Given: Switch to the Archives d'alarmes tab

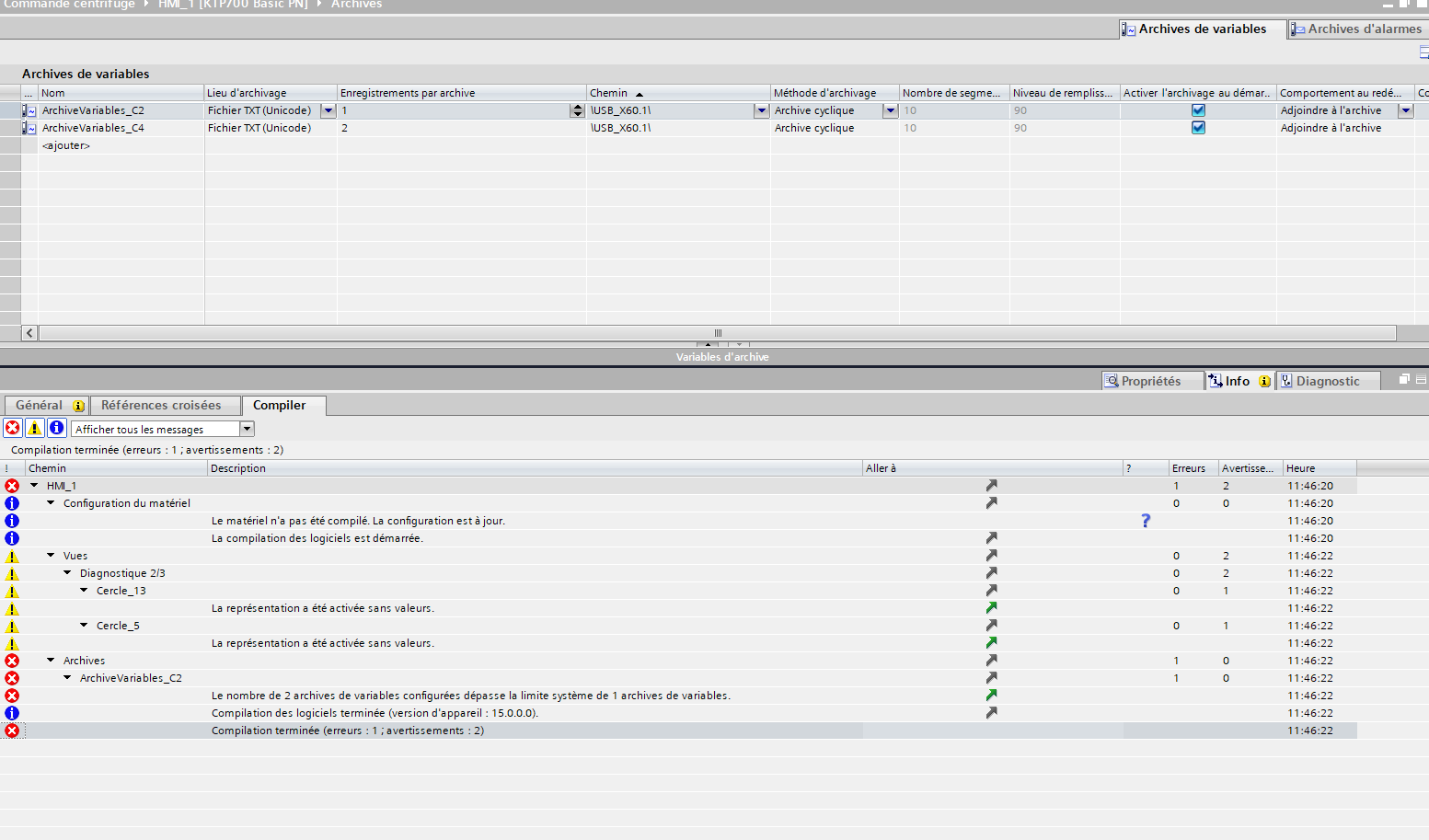Looking at the screenshot, I should pos(1356,29).
